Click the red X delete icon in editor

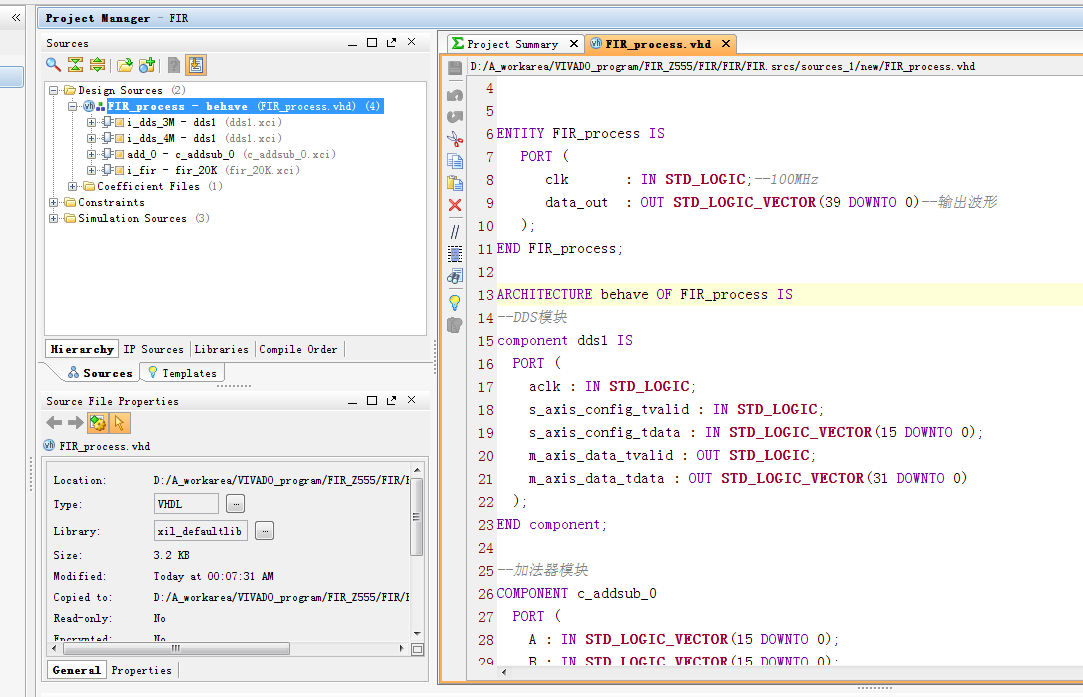tap(455, 205)
